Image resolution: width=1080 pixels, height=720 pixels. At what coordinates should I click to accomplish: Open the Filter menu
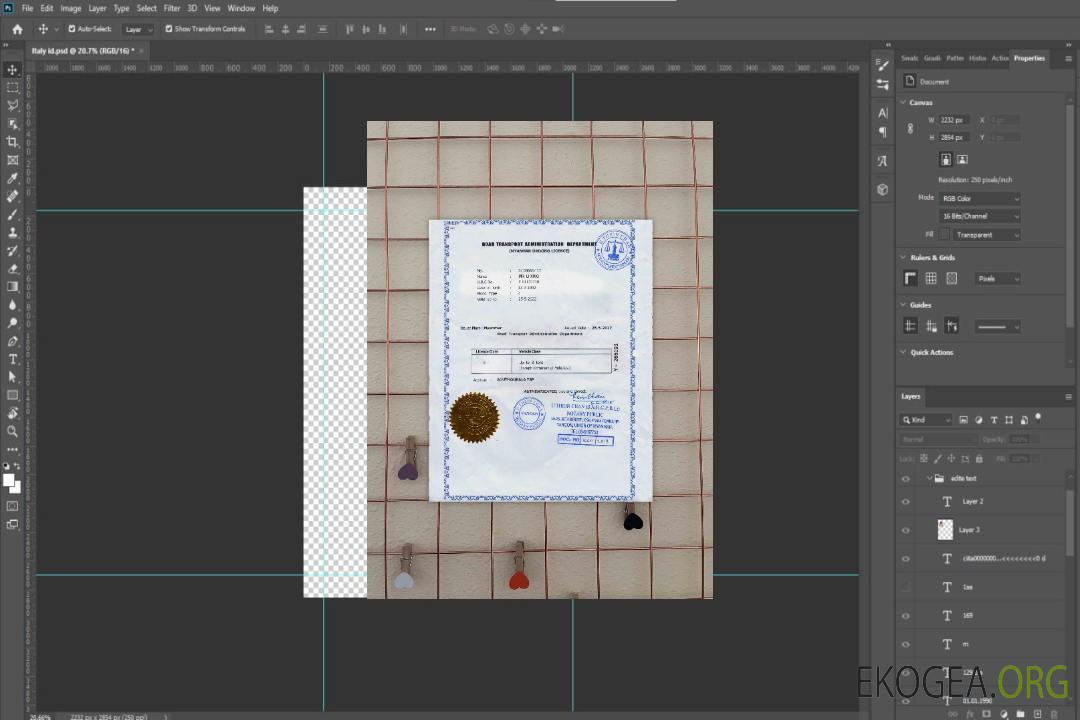172,8
